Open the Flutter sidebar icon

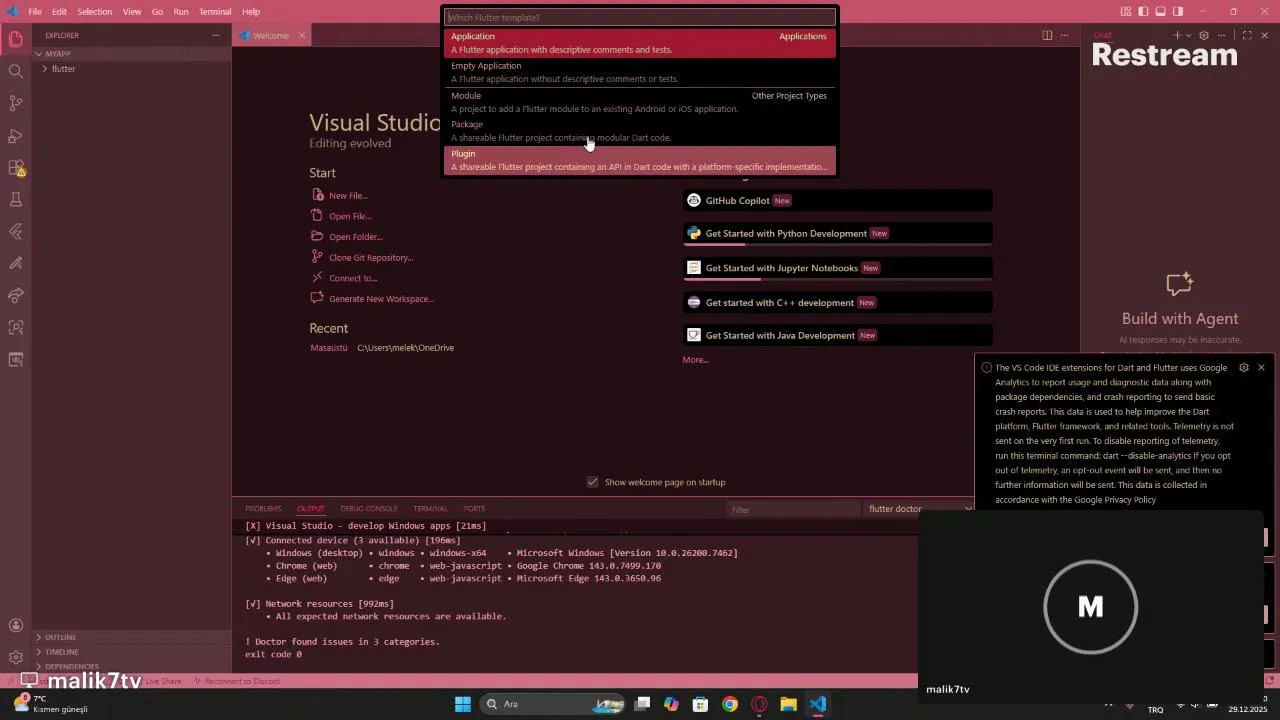tap(16, 231)
